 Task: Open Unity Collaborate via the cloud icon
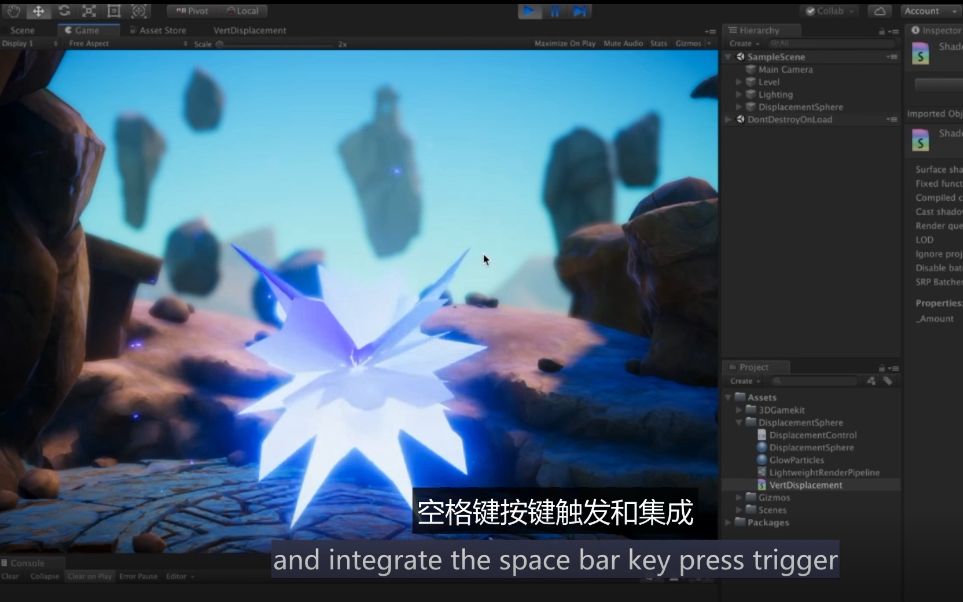(x=879, y=10)
